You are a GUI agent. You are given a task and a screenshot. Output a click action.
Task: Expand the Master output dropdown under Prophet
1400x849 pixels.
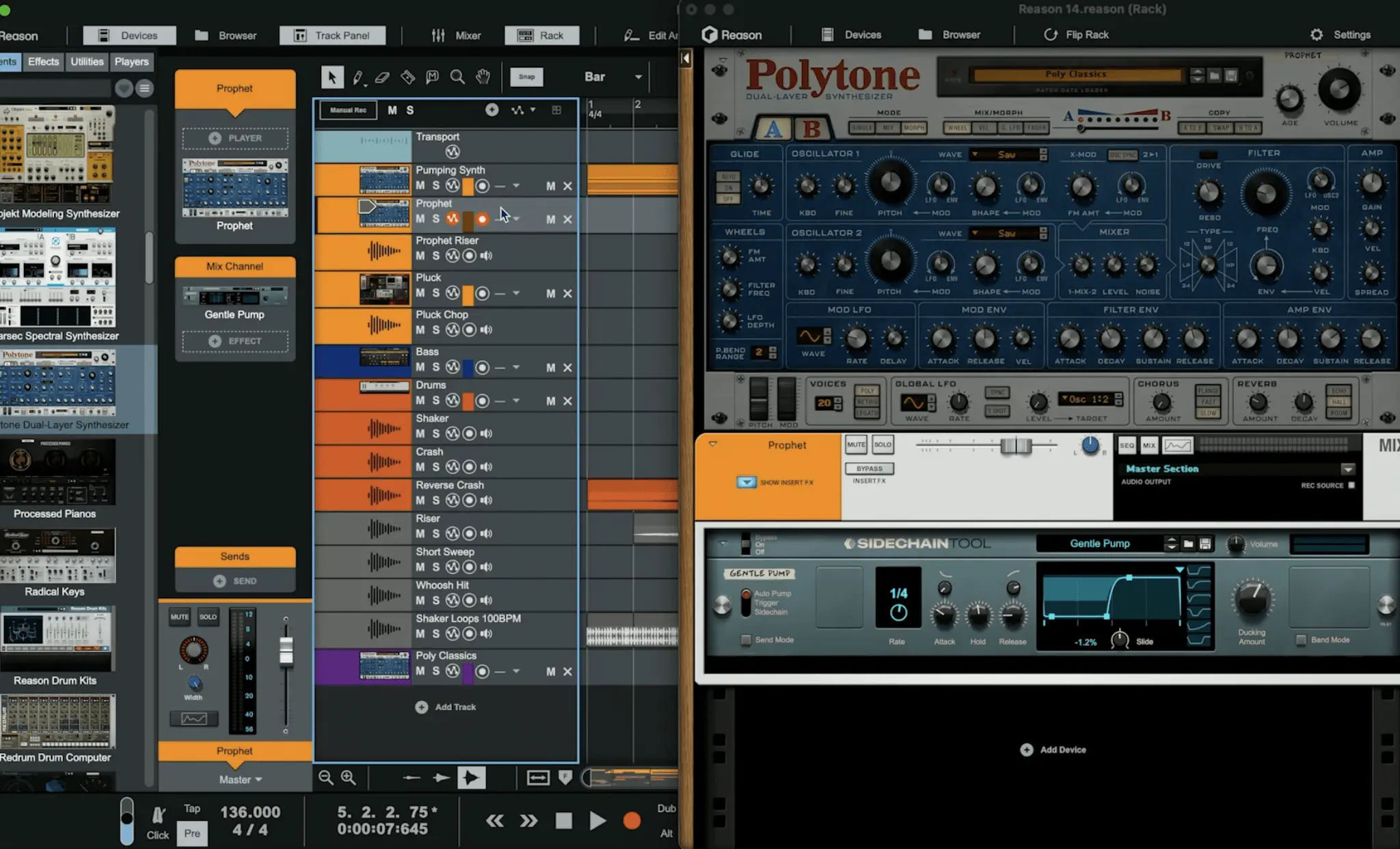click(241, 779)
